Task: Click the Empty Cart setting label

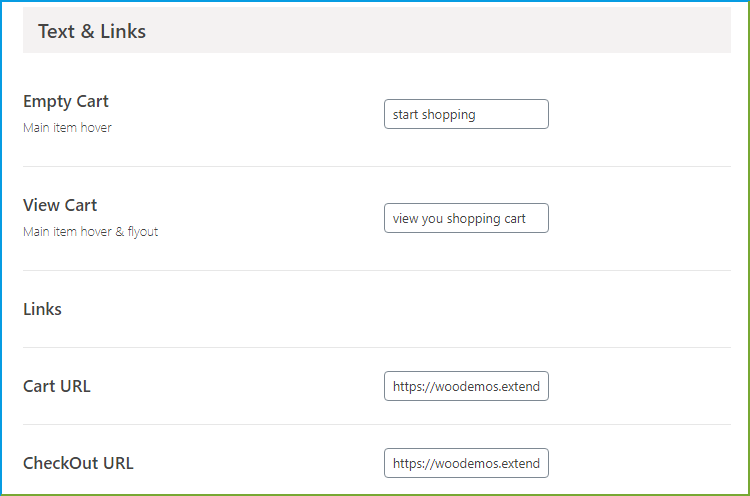Action: point(66,101)
